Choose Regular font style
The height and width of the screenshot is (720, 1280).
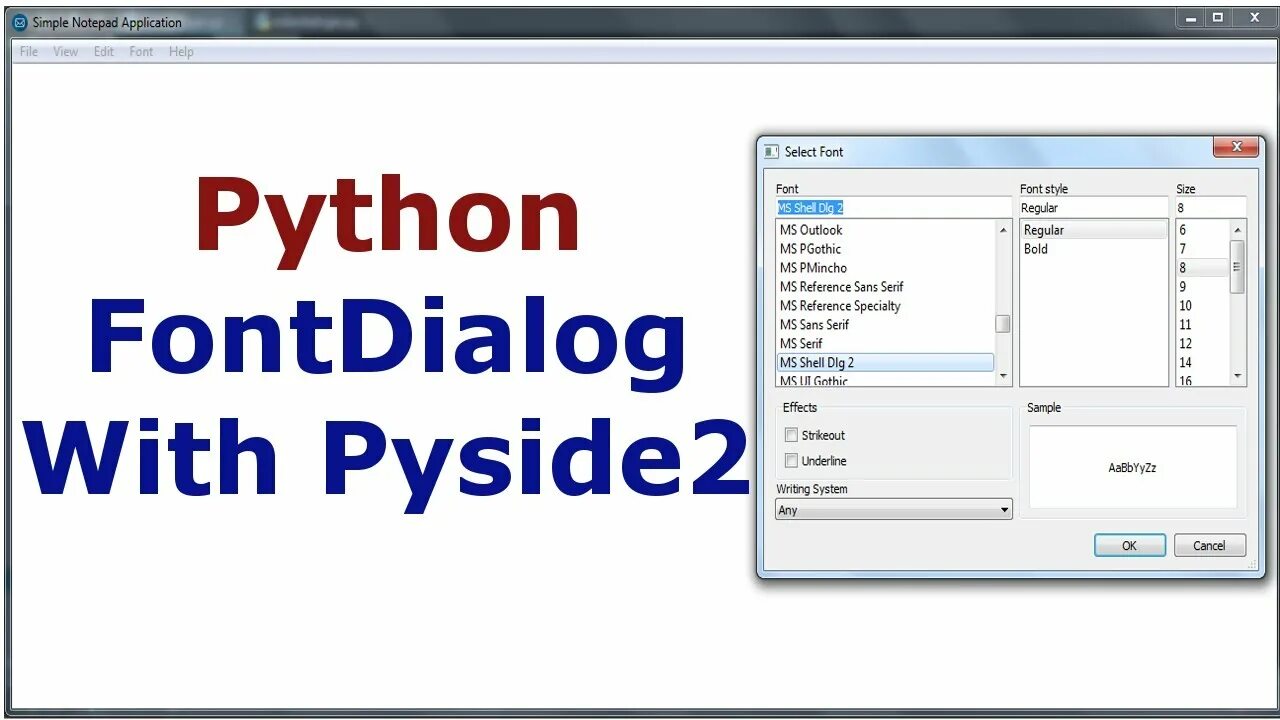[1094, 230]
